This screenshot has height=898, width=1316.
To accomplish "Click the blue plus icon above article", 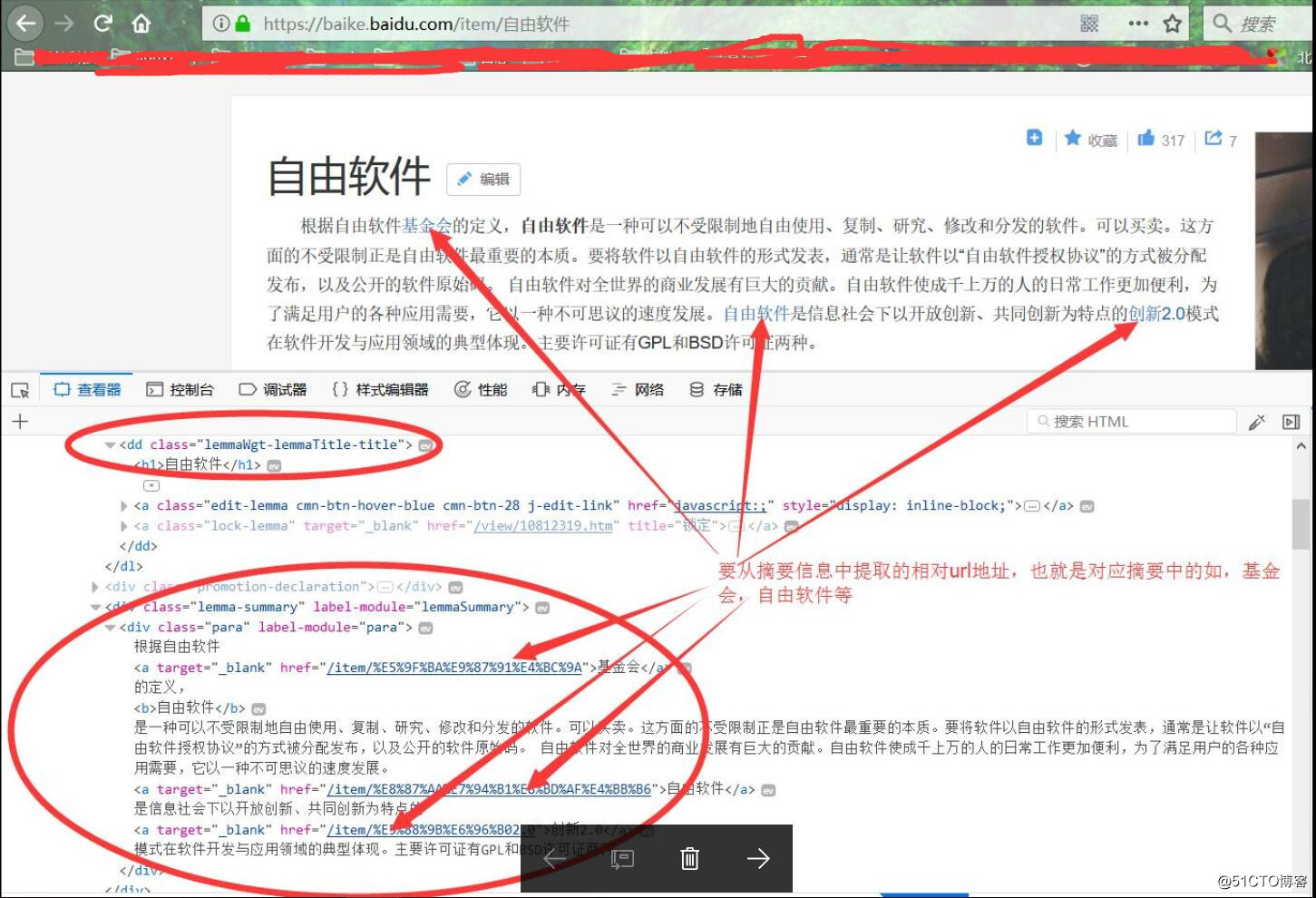I will (x=1034, y=138).
